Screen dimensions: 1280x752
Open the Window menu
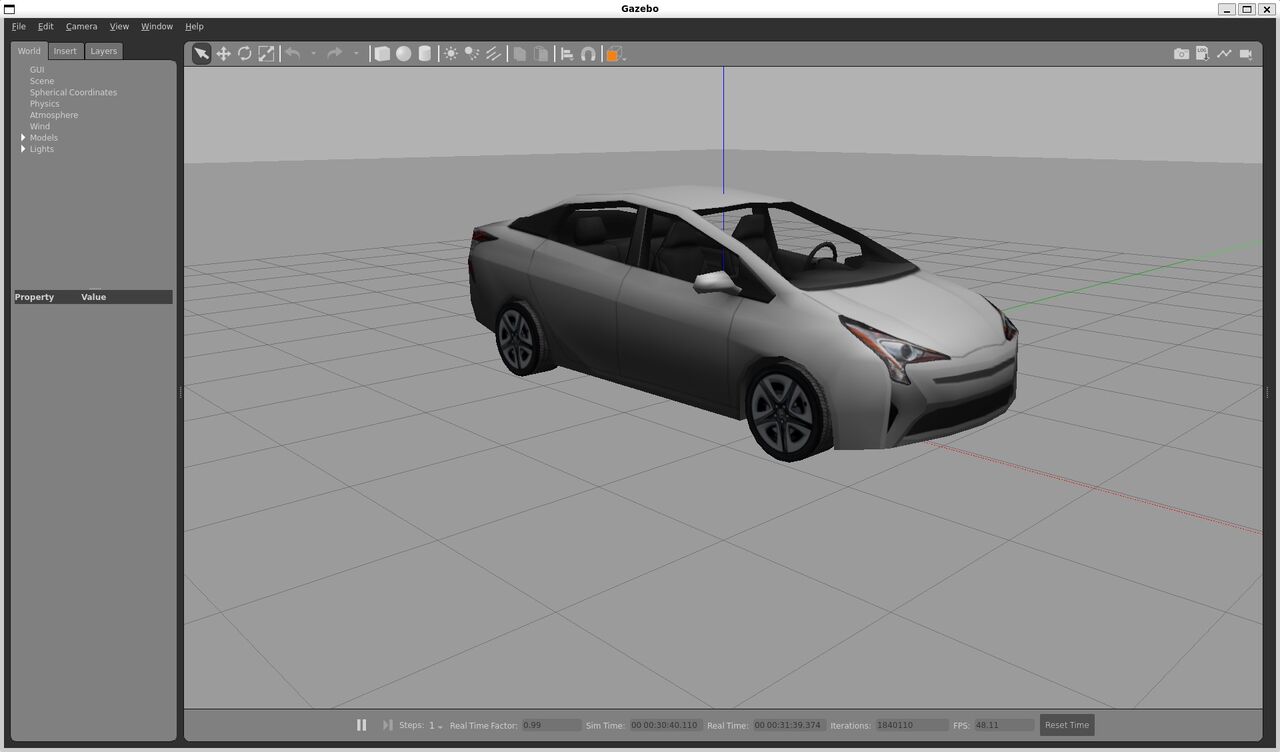pyautogui.click(x=157, y=26)
